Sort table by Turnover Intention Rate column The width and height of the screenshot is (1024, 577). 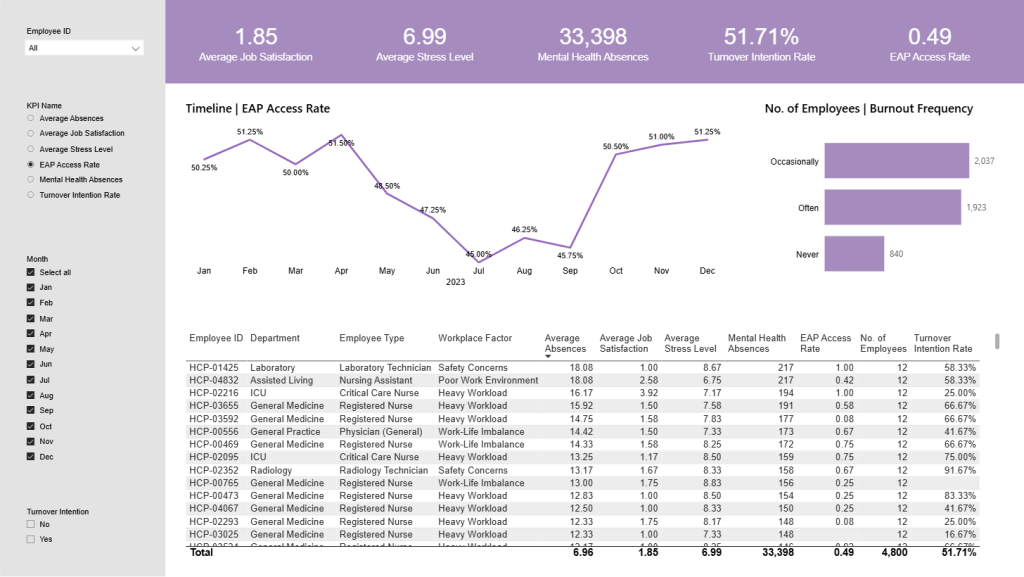click(x=942, y=343)
